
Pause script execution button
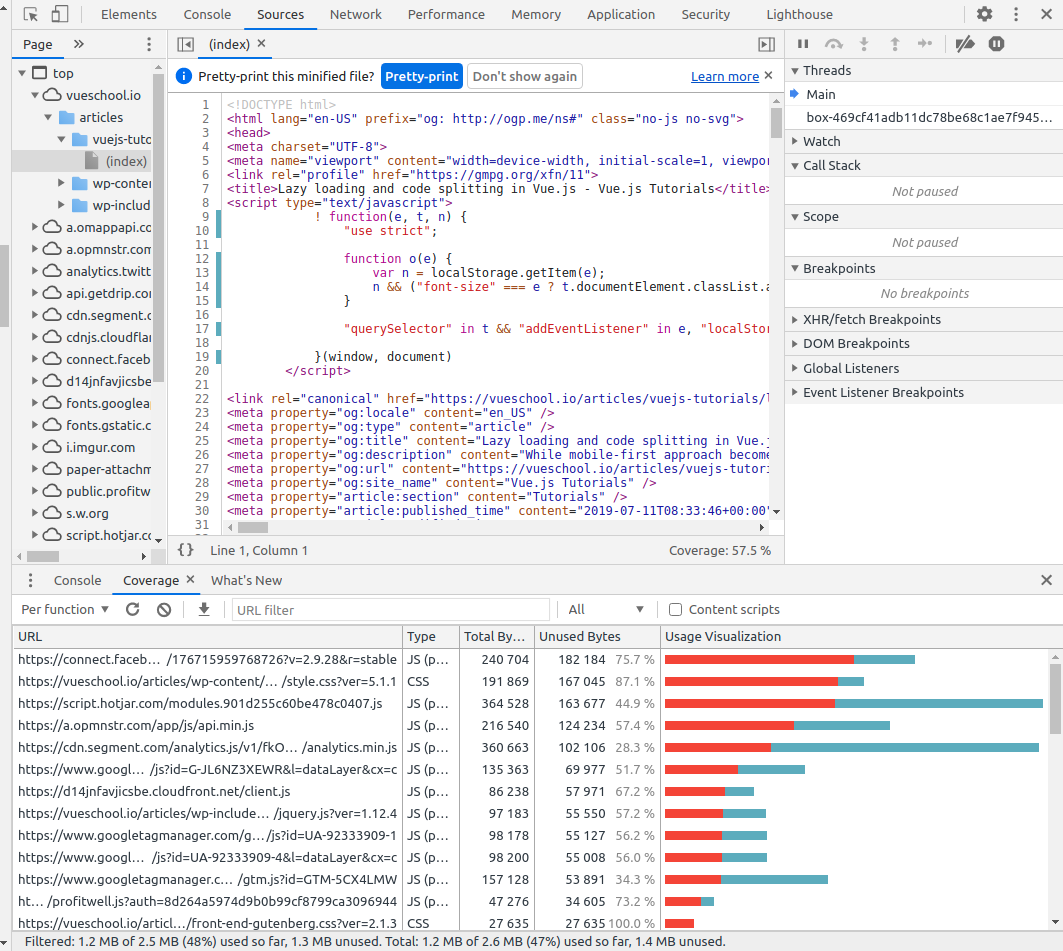[x=802, y=44]
